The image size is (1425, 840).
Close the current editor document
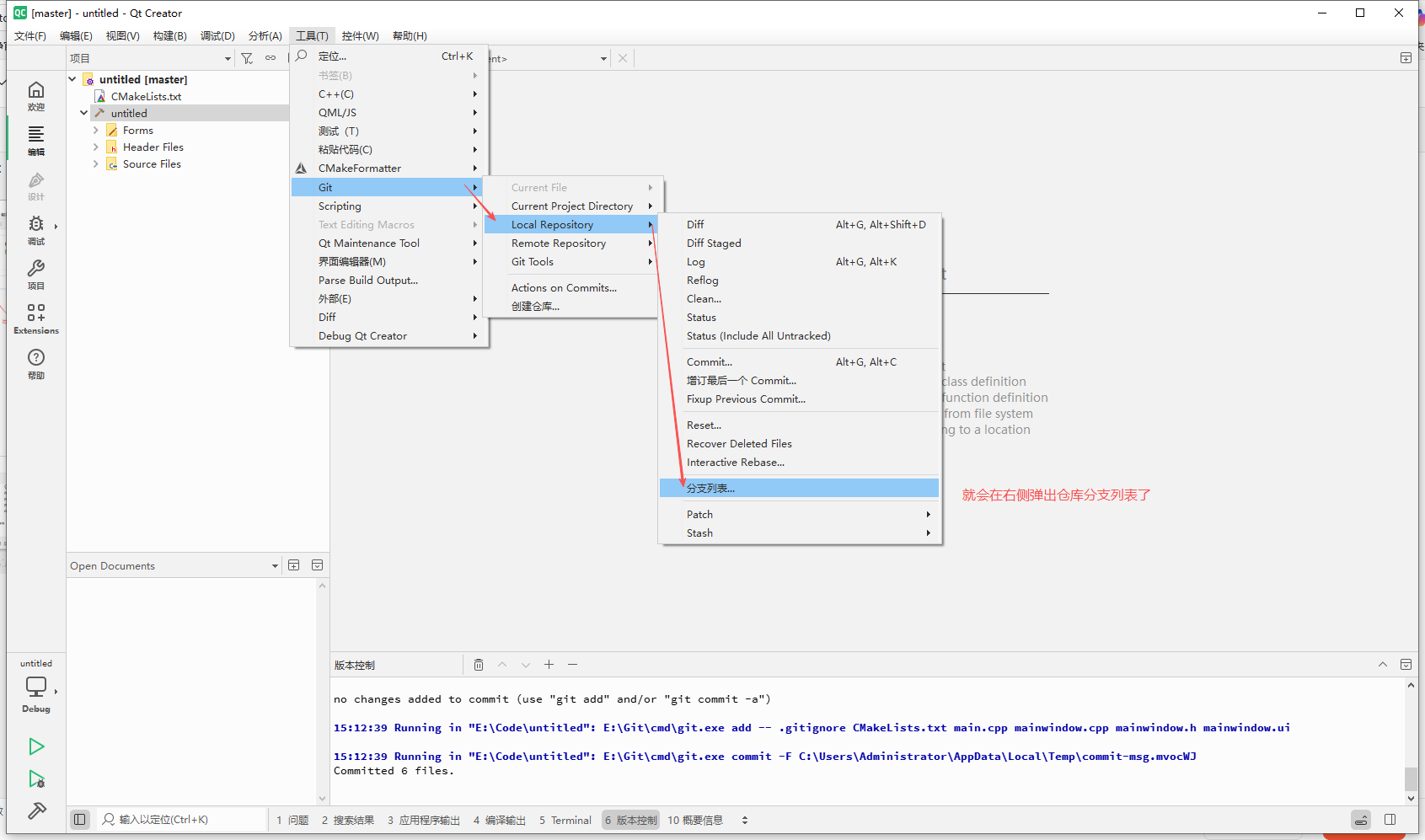[623, 58]
